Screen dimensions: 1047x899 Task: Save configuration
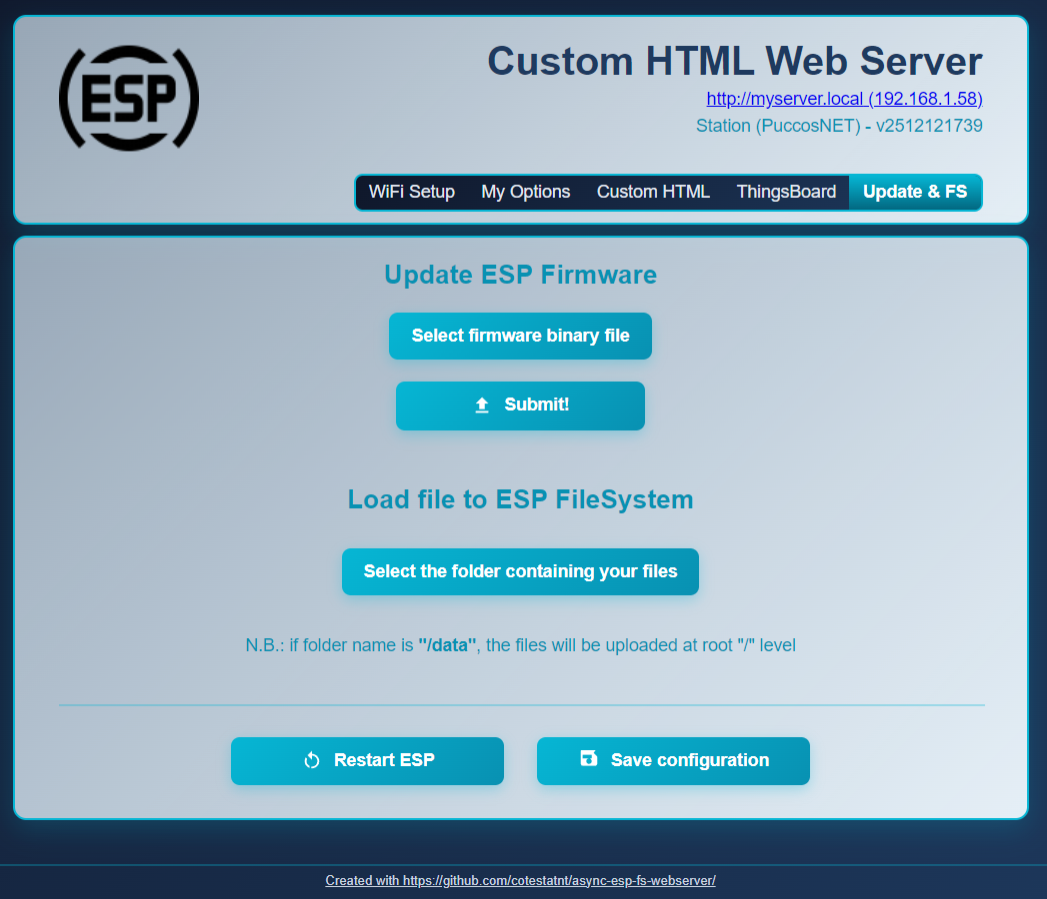point(673,761)
